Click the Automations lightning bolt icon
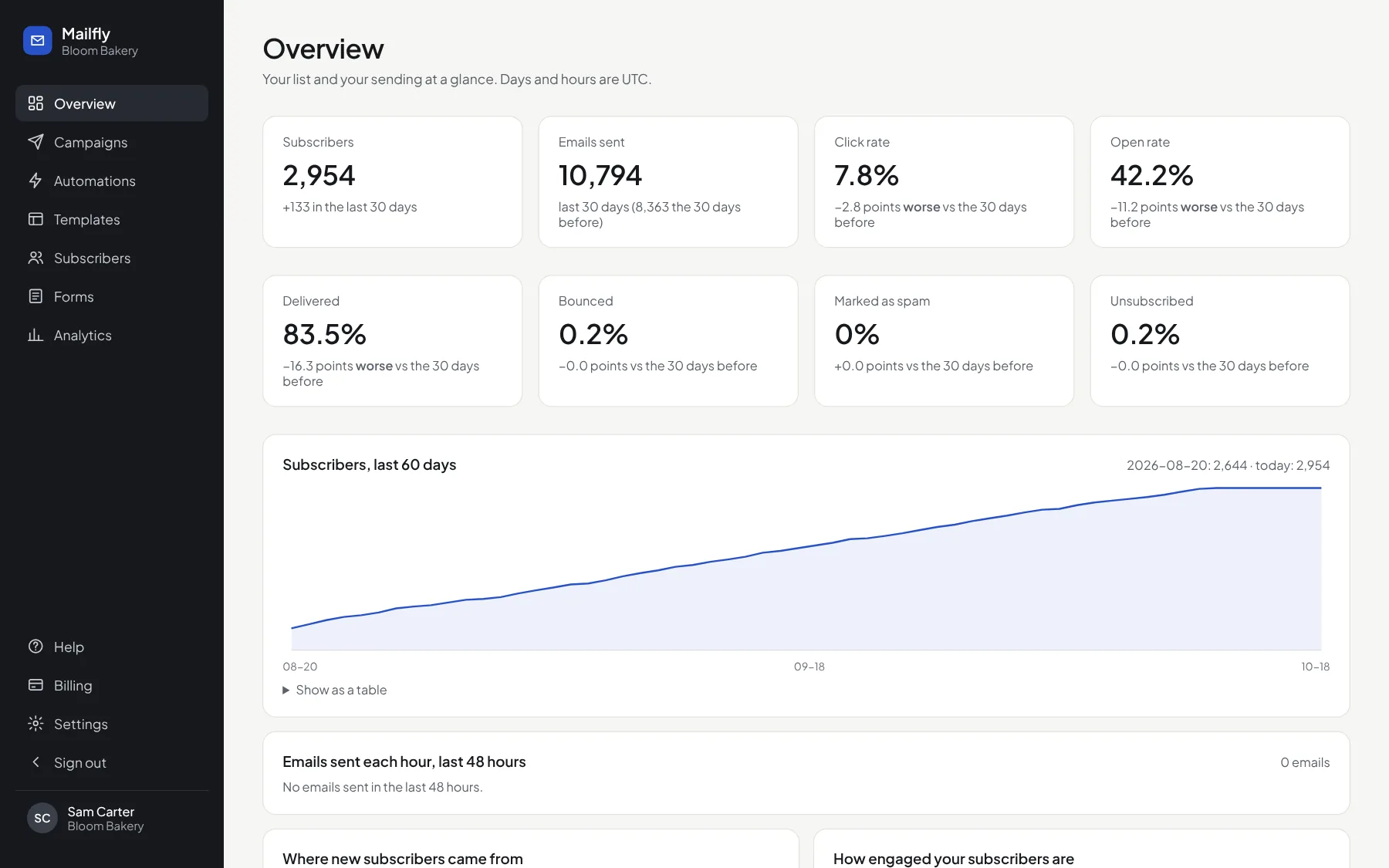The height and width of the screenshot is (868, 1389). pyautogui.click(x=35, y=181)
